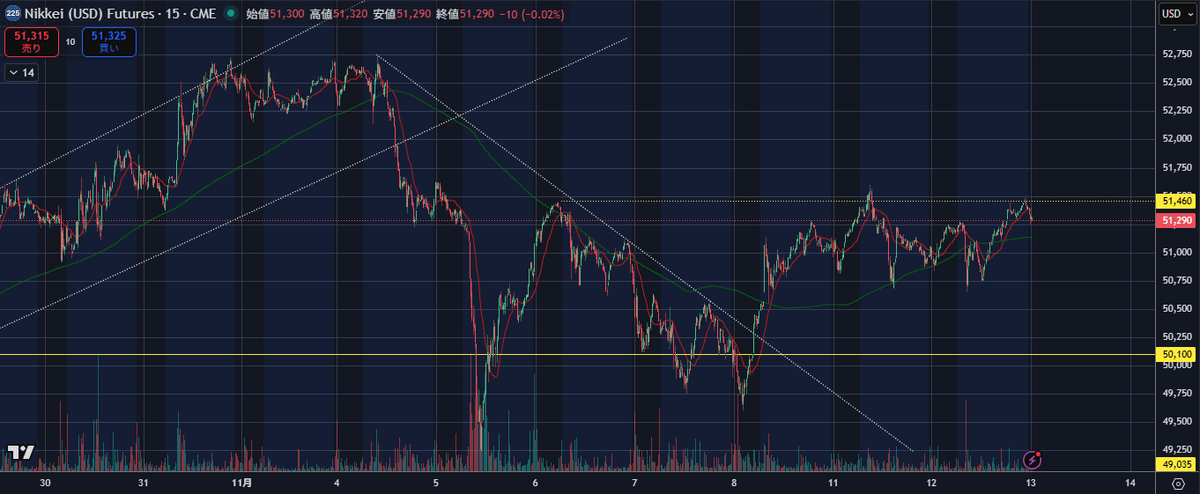Open the TradingView logo link
The height and width of the screenshot is (494, 1200).
tap(20, 452)
